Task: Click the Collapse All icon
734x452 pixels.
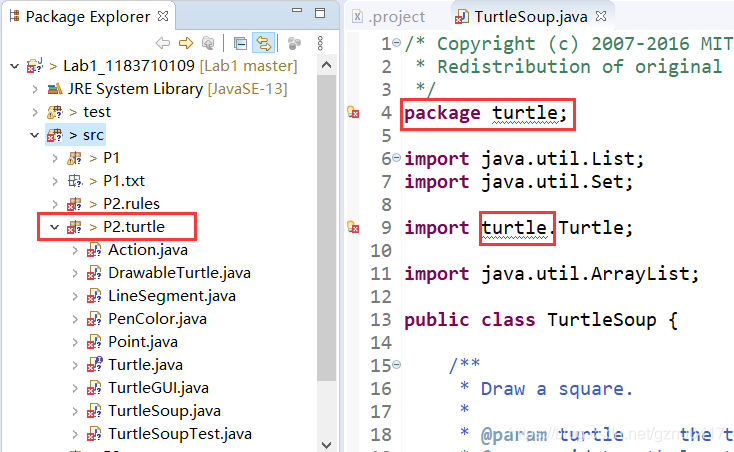Action: click(x=240, y=44)
